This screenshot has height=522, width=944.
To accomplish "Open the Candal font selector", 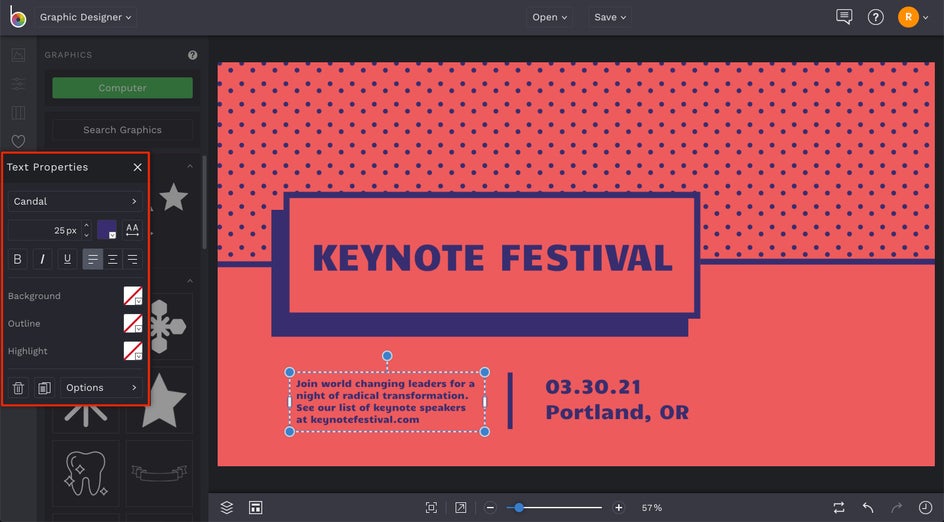I will tap(75, 201).
